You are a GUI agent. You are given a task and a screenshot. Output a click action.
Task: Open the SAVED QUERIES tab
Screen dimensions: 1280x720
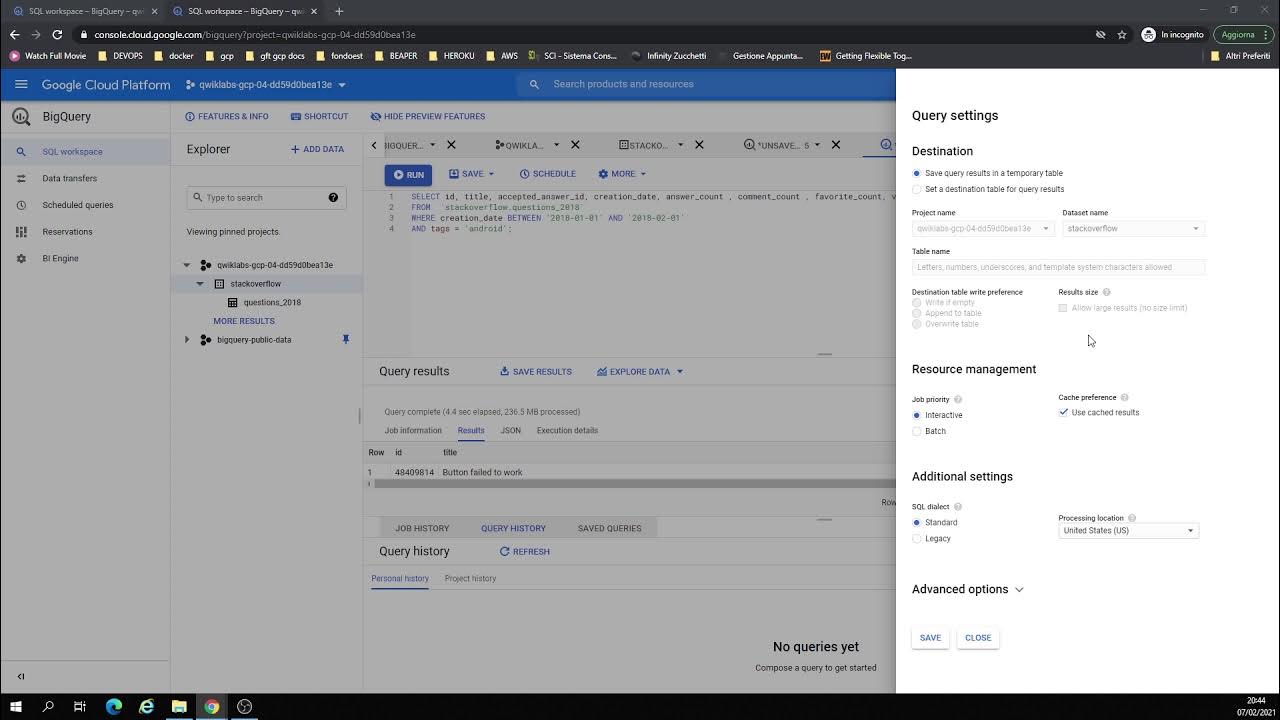point(609,528)
